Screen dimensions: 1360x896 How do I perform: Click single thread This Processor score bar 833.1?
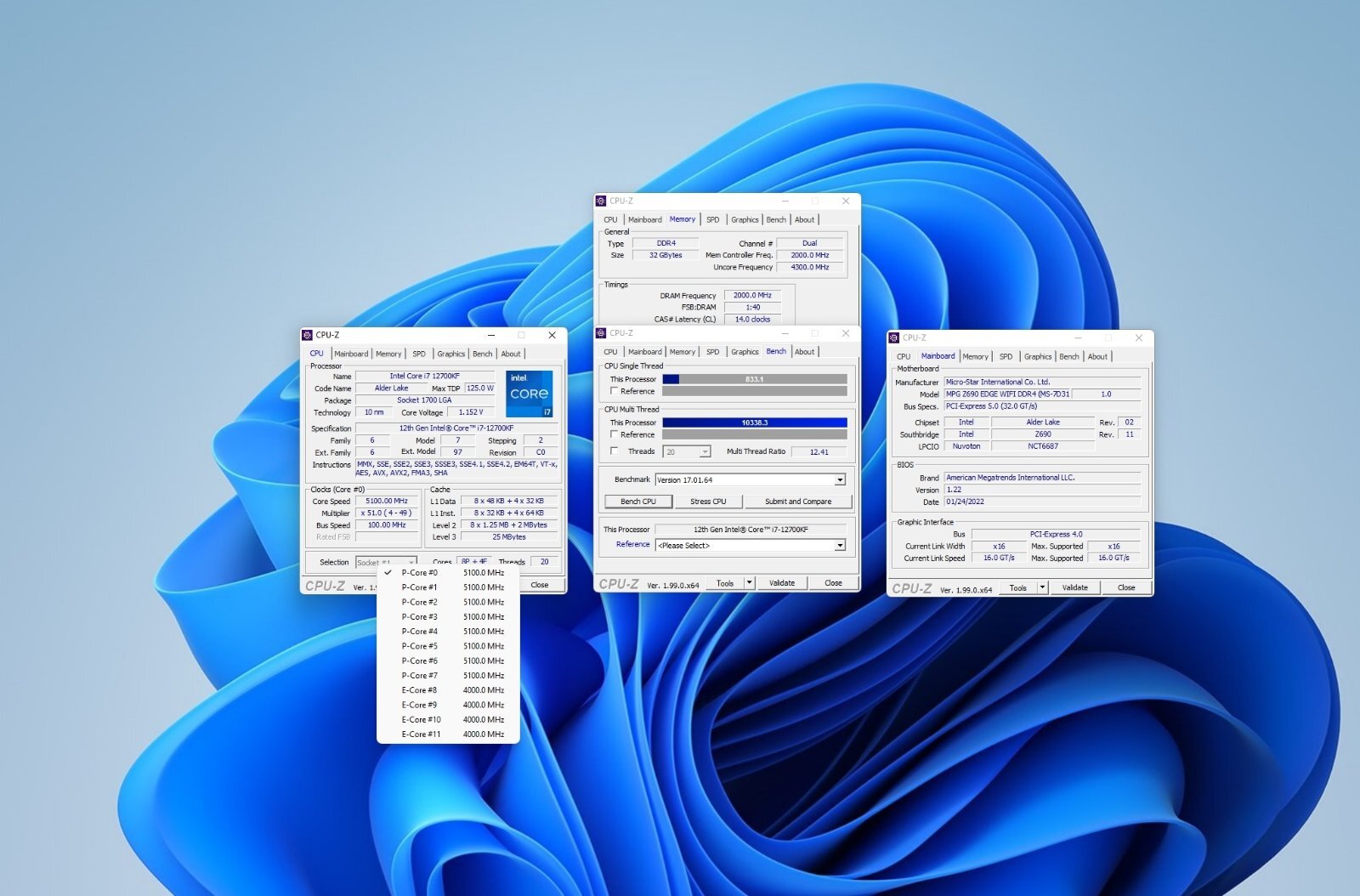(x=755, y=379)
